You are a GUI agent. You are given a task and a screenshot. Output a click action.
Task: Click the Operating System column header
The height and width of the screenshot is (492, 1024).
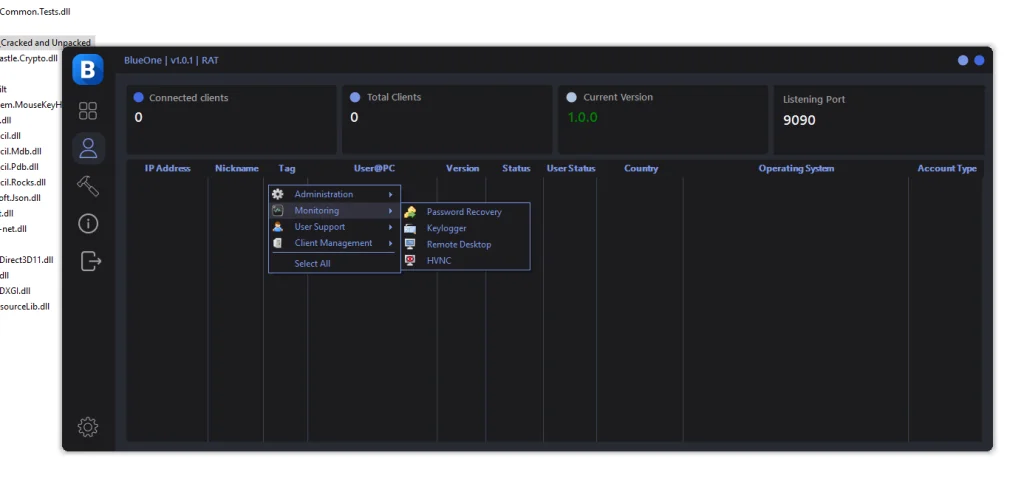tap(796, 169)
